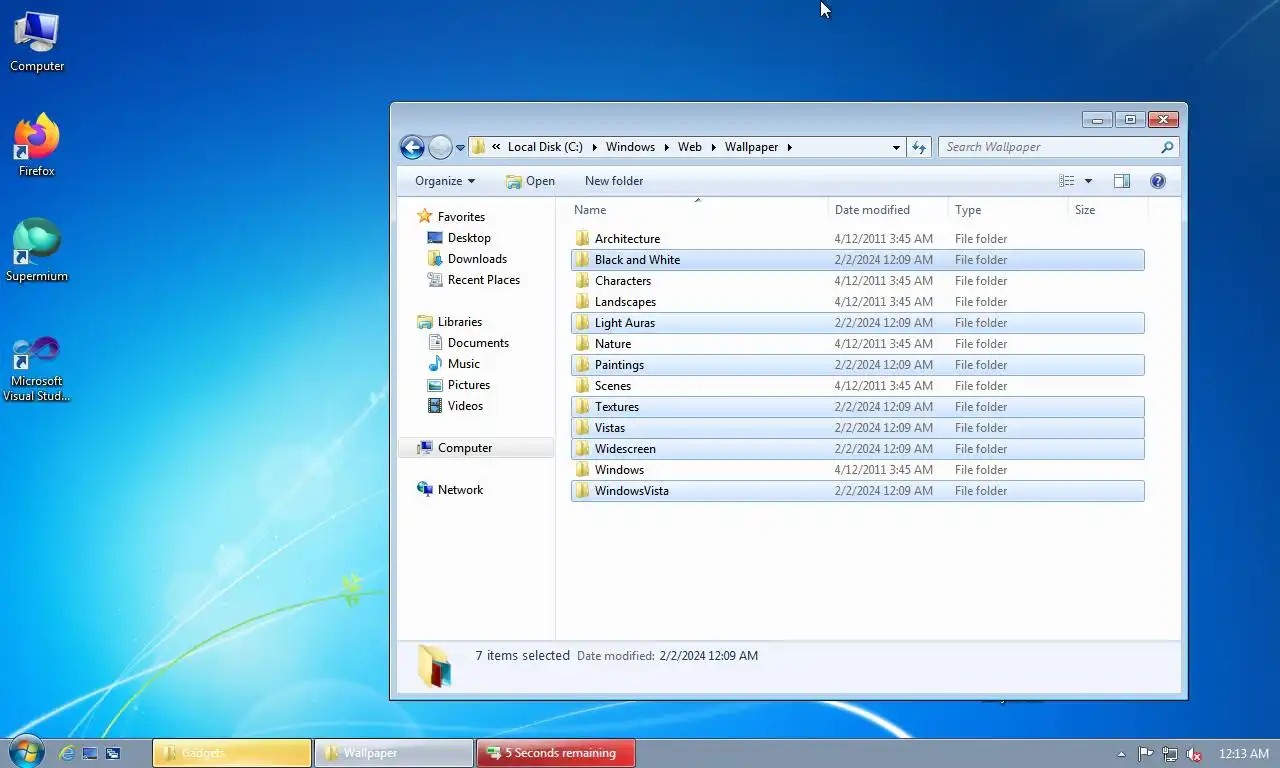Show hidden parent folders via double chevron

[x=496, y=147]
